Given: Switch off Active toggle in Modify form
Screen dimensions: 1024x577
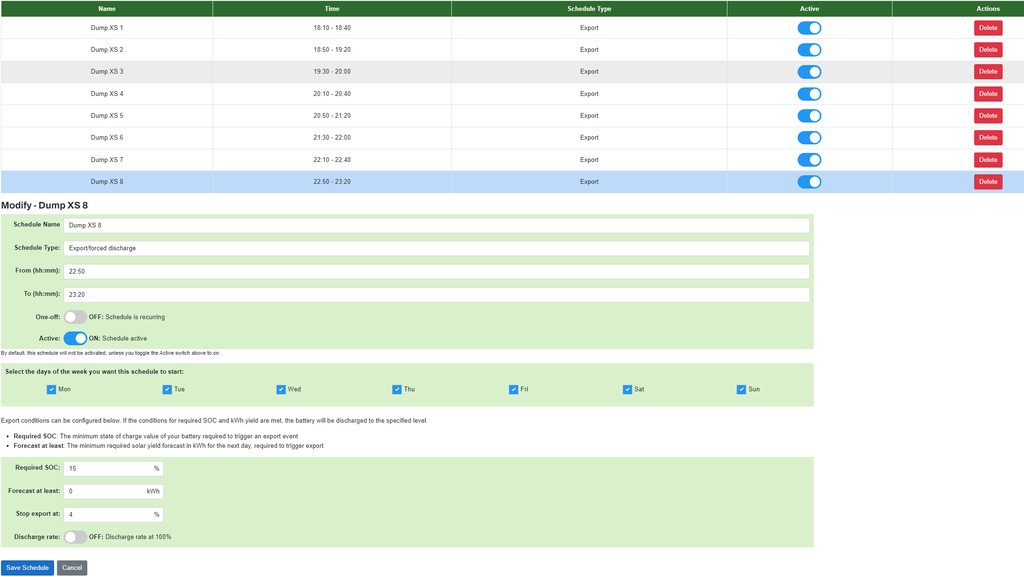Looking at the screenshot, I should click(x=75, y=339).
